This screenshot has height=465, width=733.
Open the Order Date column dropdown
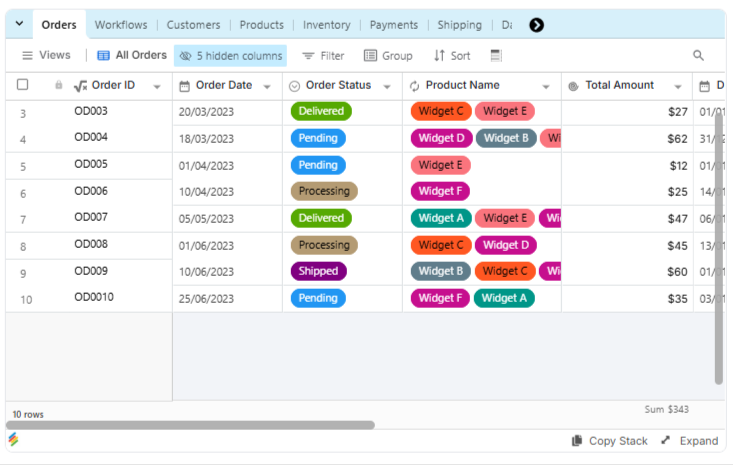pyautogui.click(x=267, y=86)
